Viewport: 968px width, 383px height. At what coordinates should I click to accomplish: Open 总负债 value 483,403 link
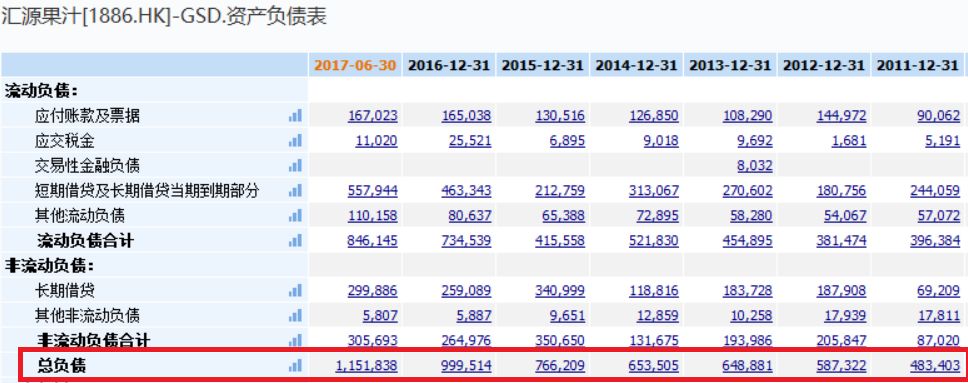tap(935, 366)
